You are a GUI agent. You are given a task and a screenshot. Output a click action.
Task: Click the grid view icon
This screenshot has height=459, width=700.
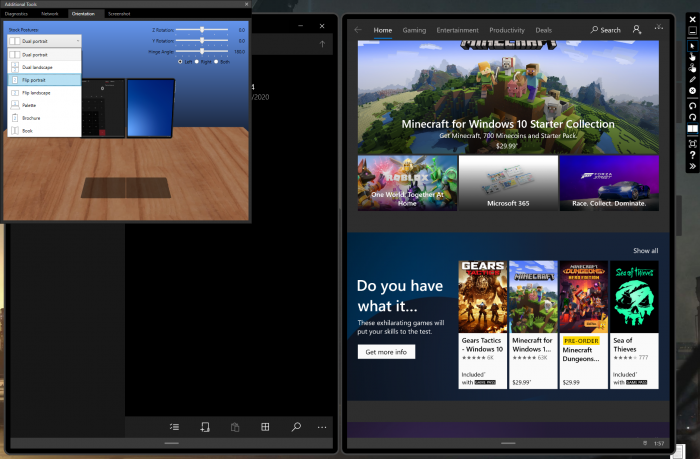(x=265, y=427)
